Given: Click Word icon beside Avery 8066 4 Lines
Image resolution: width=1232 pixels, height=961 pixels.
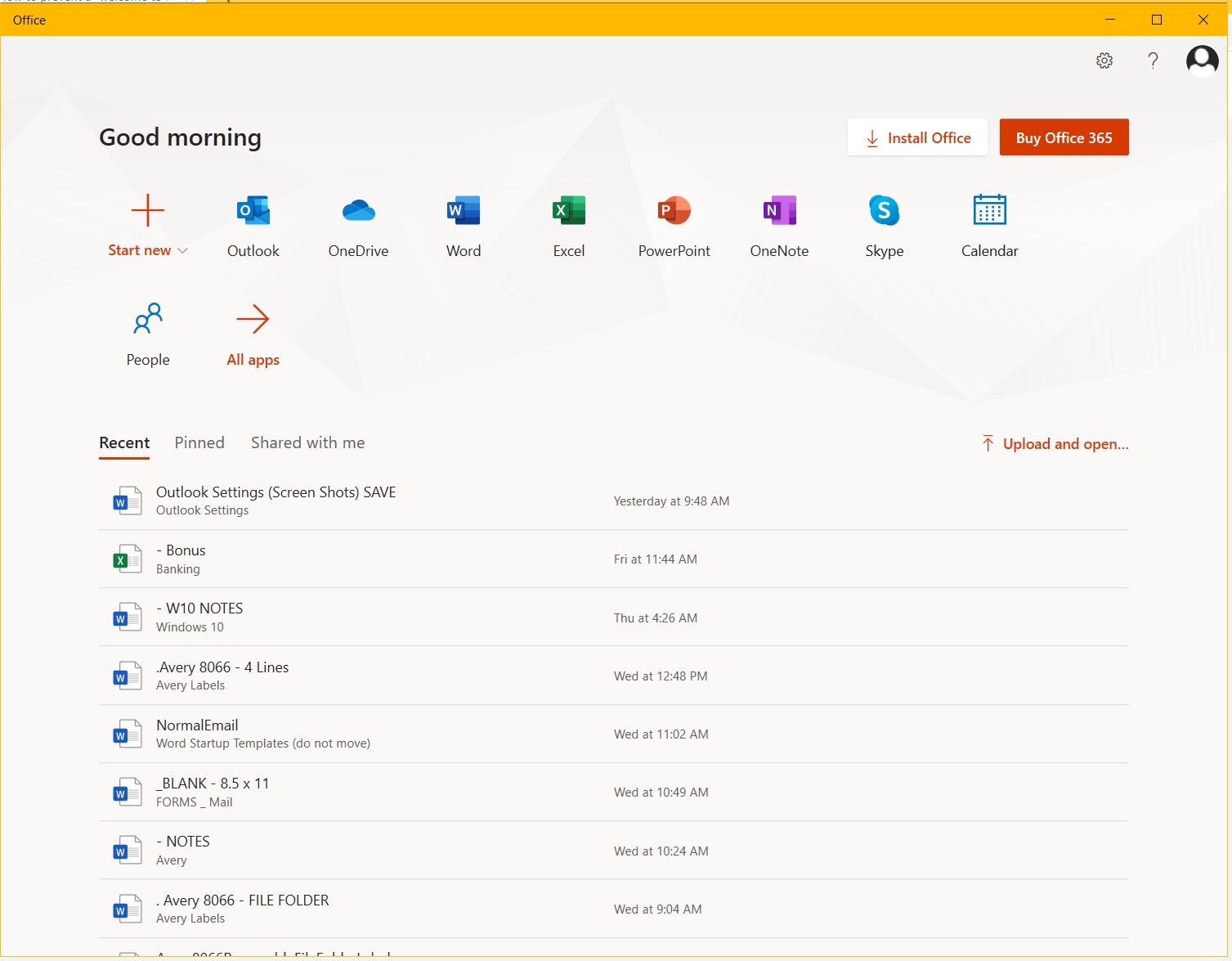Looking at the screenshot, I should click(x=127, y=676).
